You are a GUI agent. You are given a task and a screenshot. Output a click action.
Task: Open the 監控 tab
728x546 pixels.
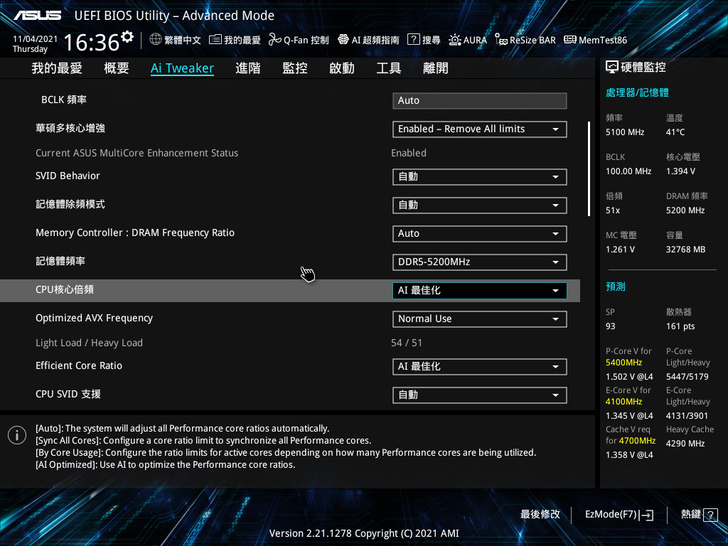tap(295, 68)
